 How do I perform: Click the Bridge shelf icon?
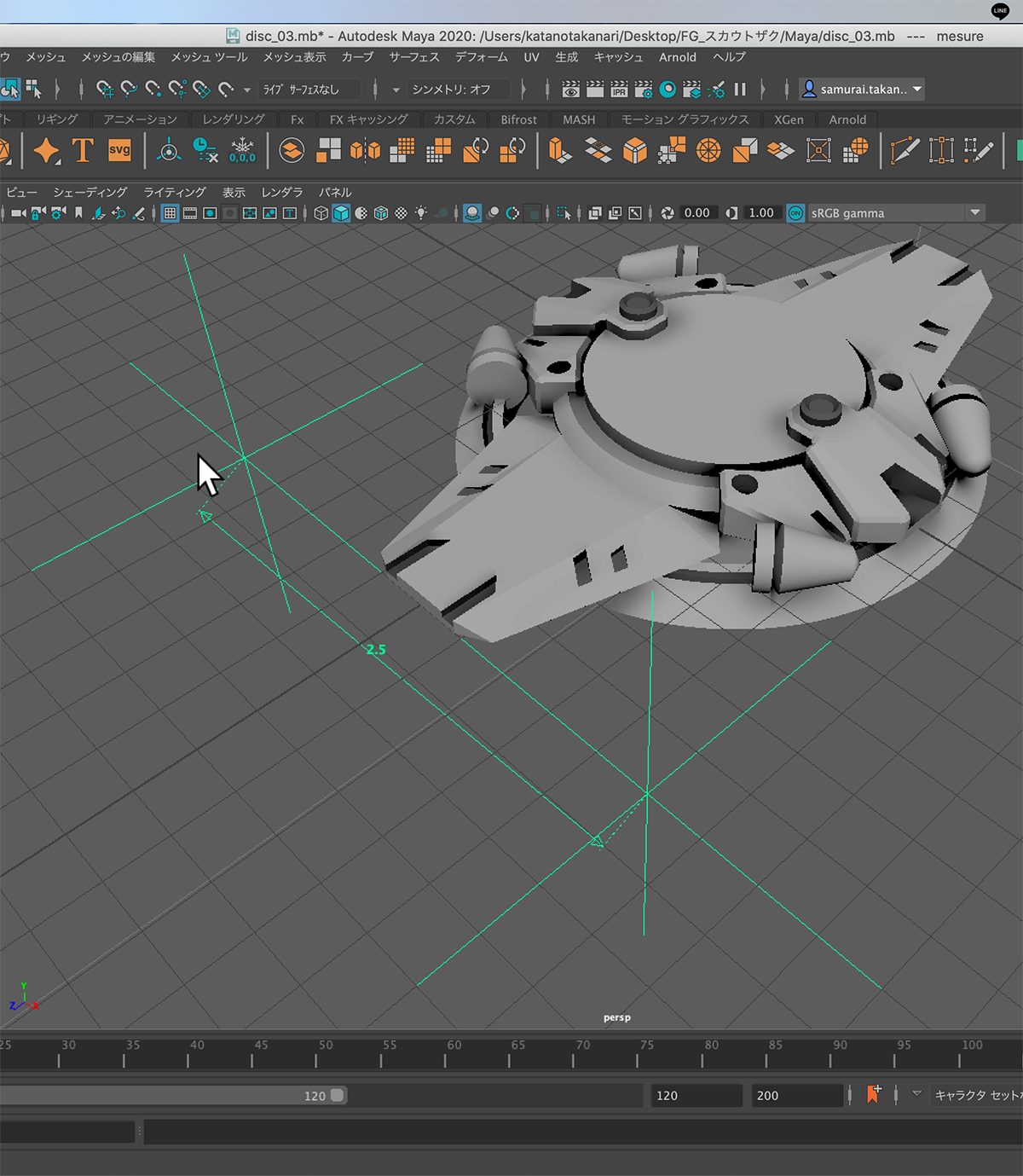tap(598, 151)
